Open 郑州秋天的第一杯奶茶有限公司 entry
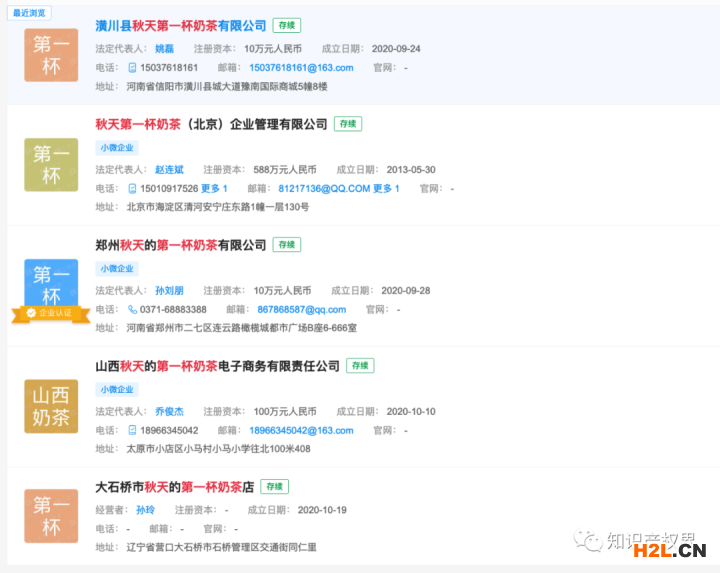This screenshot has height=573, width=720. click(181, 245)
